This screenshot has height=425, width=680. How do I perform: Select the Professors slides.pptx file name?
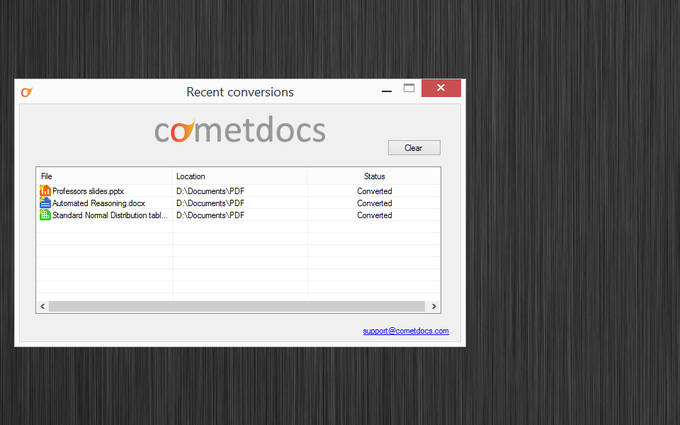tap(88, 191)
